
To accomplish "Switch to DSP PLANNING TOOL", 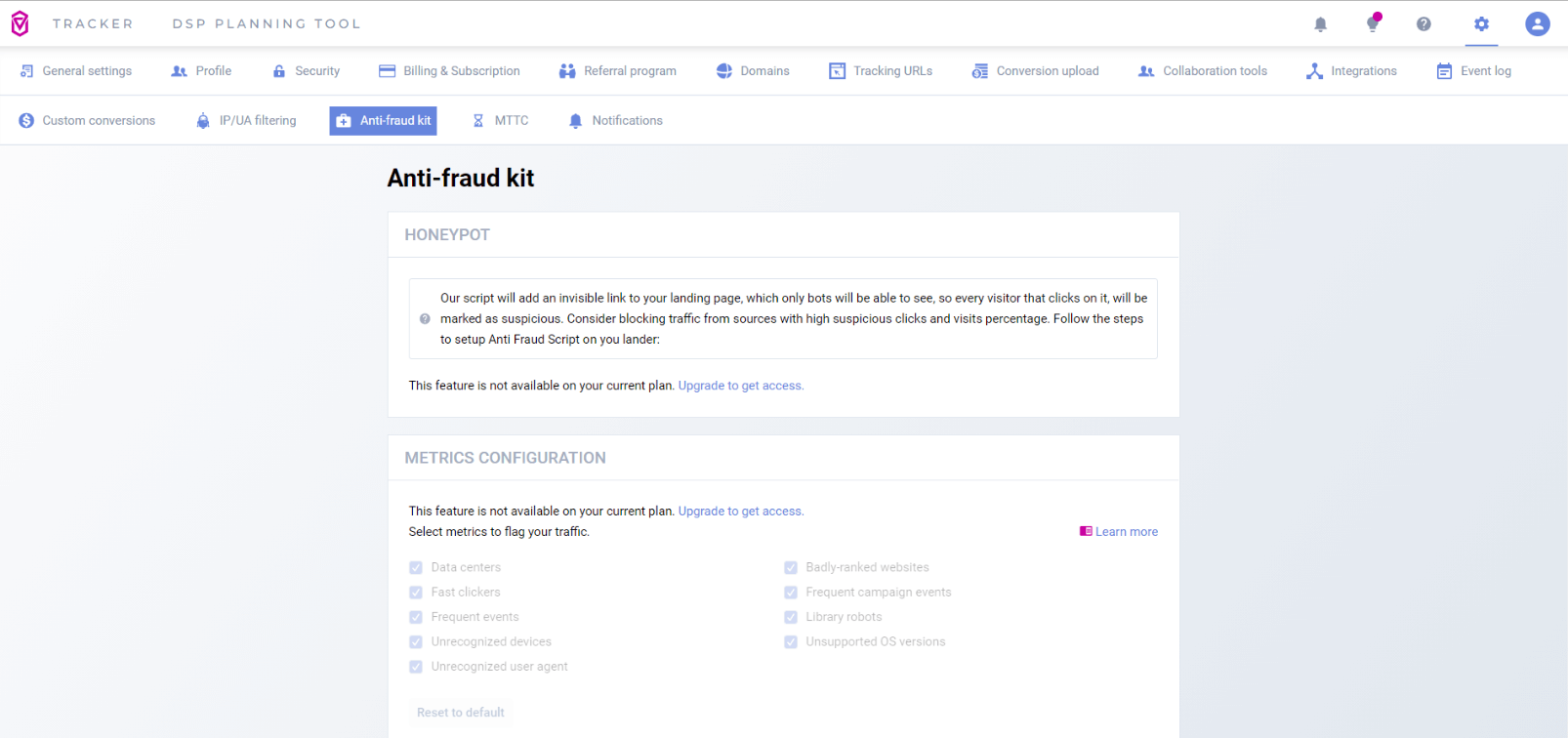I will click(267, 23).
